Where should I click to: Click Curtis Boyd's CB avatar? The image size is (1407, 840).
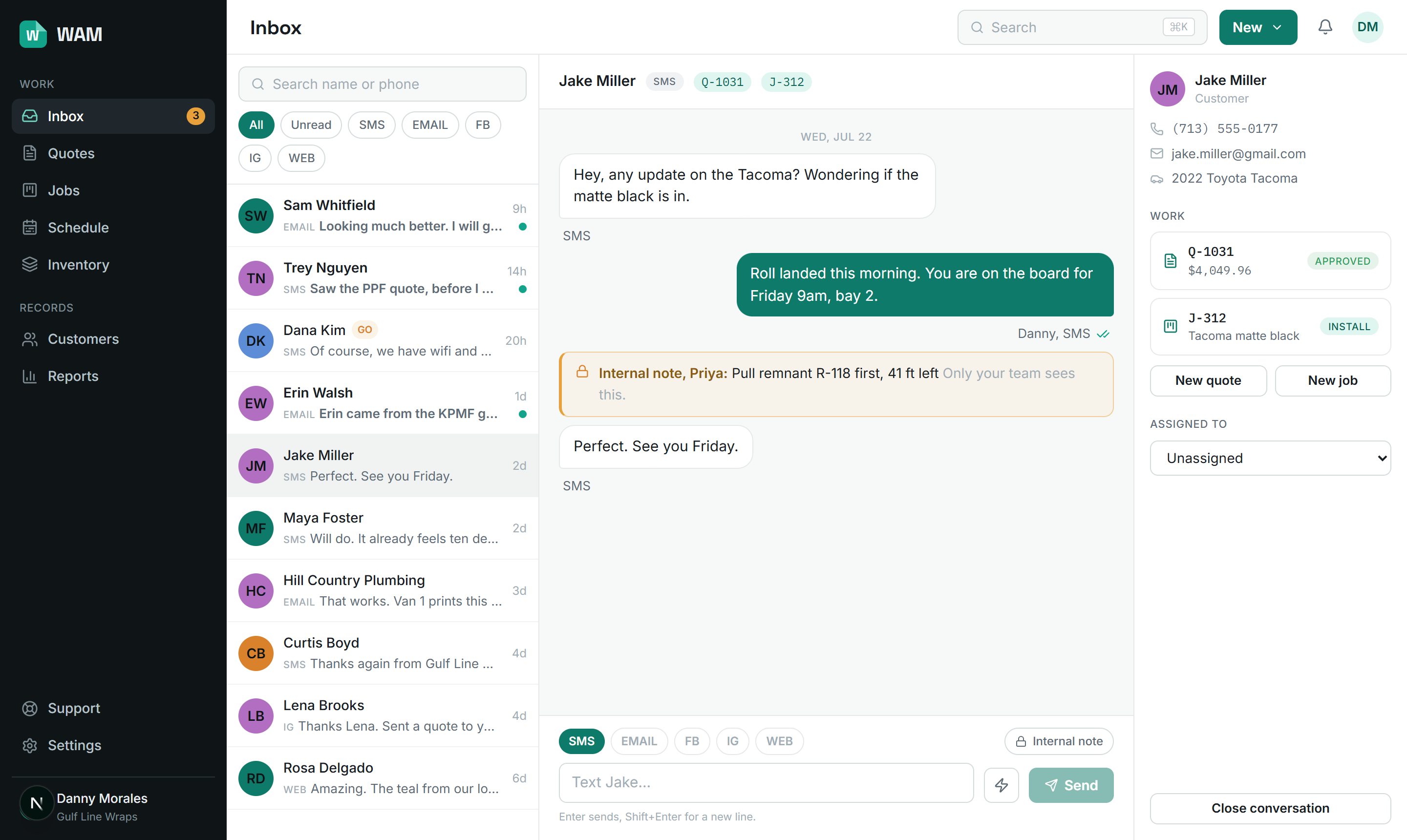tap(256, 653)
